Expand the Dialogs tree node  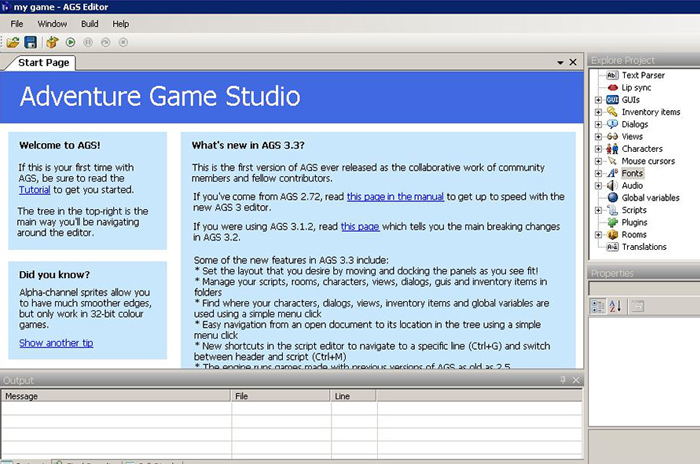[x=598, y=124]
